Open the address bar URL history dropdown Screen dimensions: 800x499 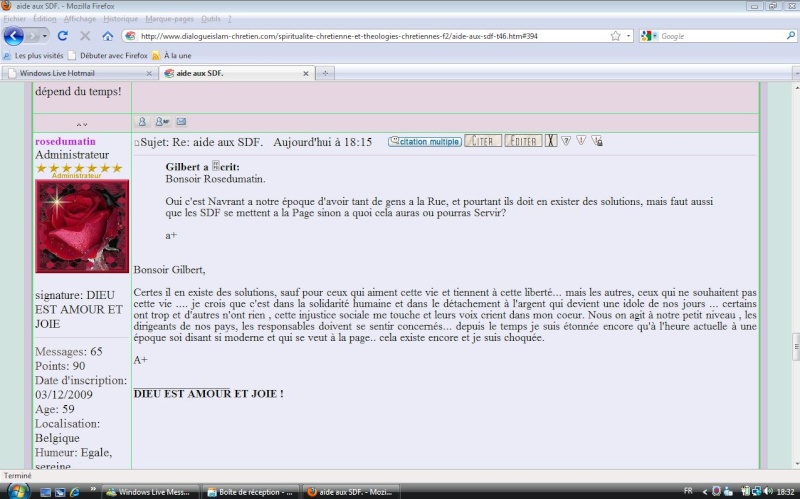(628, 36)
